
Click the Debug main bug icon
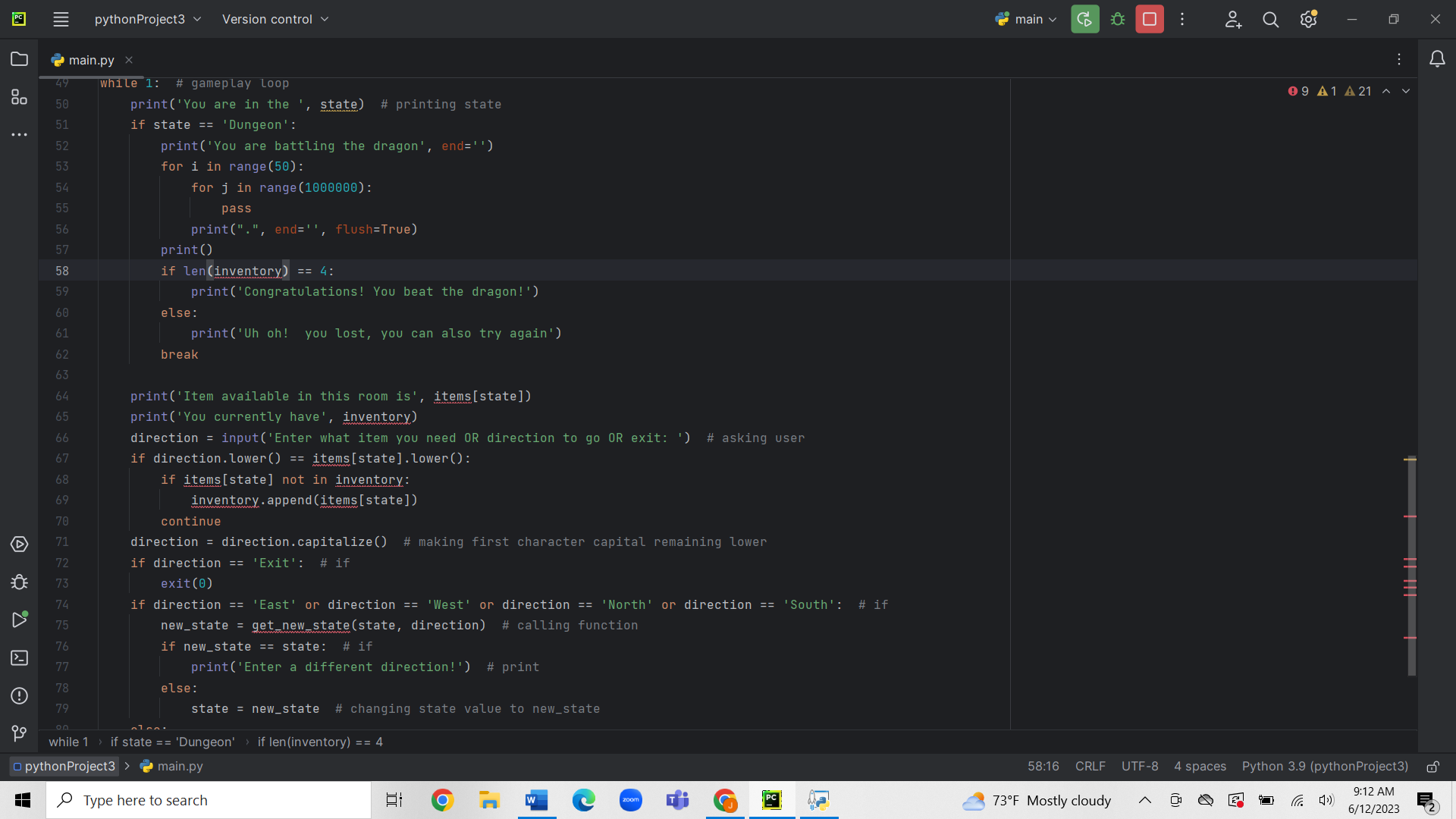tap(1117, 20)
